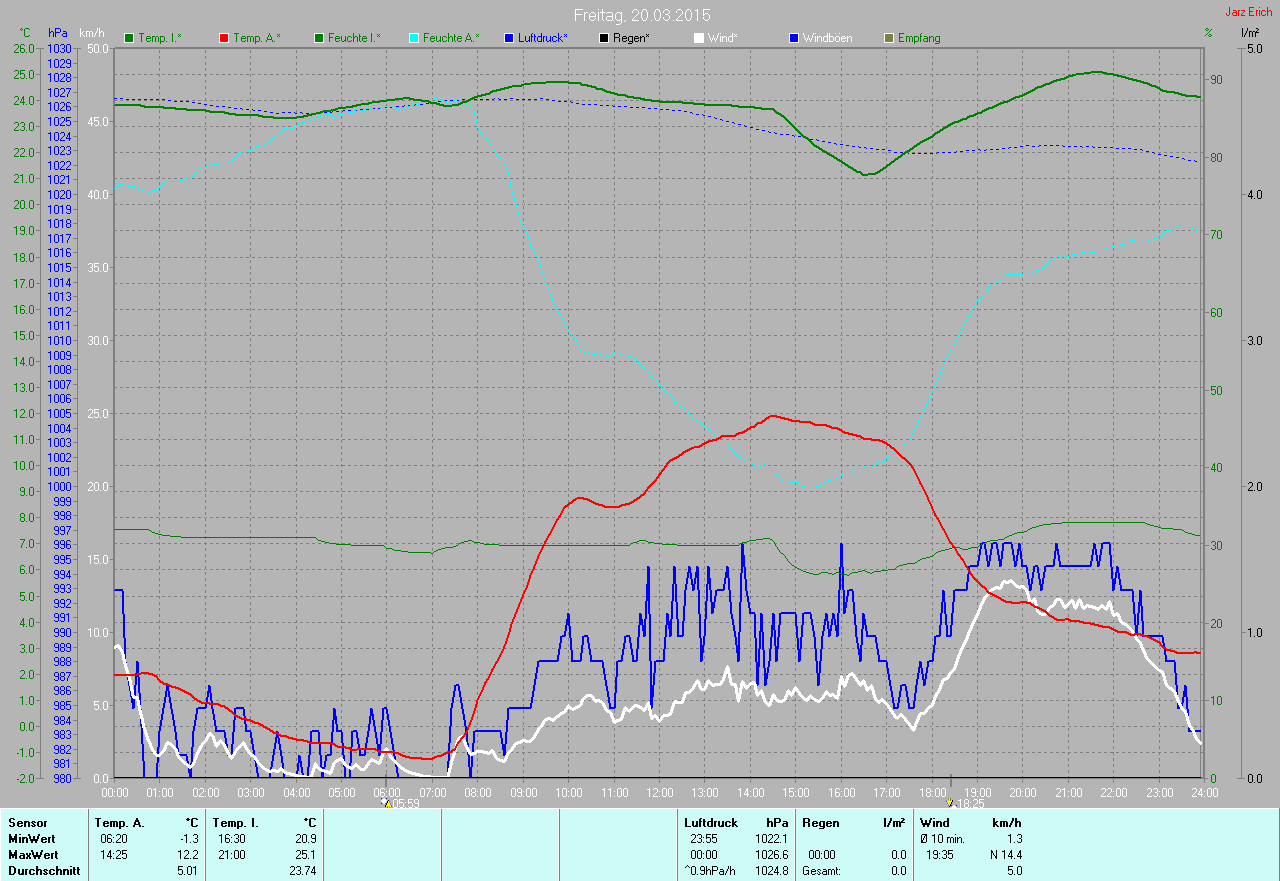Click the 'Temp. I.' table column header

coord(236,823)
